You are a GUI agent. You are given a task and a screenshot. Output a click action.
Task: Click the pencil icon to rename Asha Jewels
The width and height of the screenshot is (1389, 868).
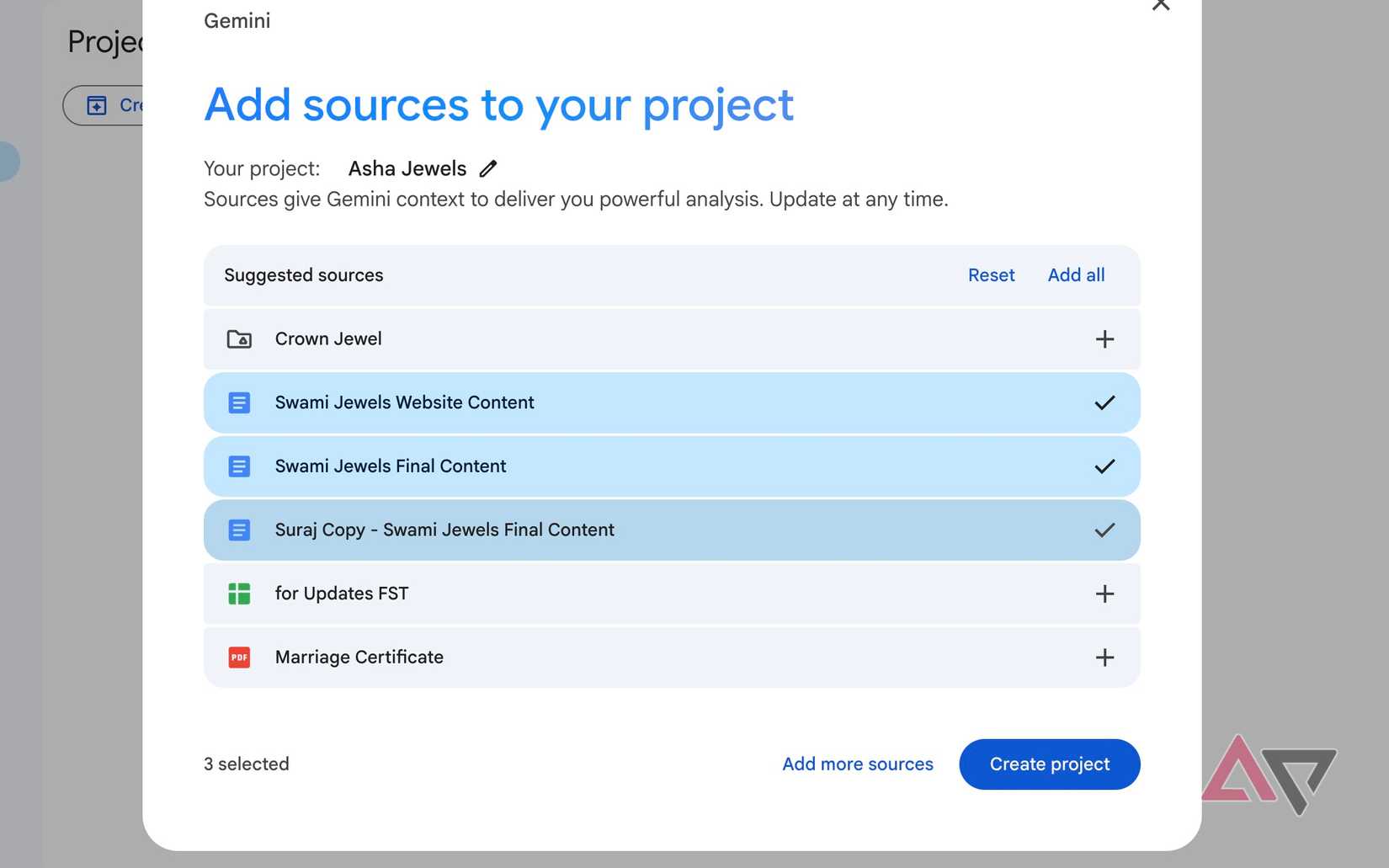(488, 168)
